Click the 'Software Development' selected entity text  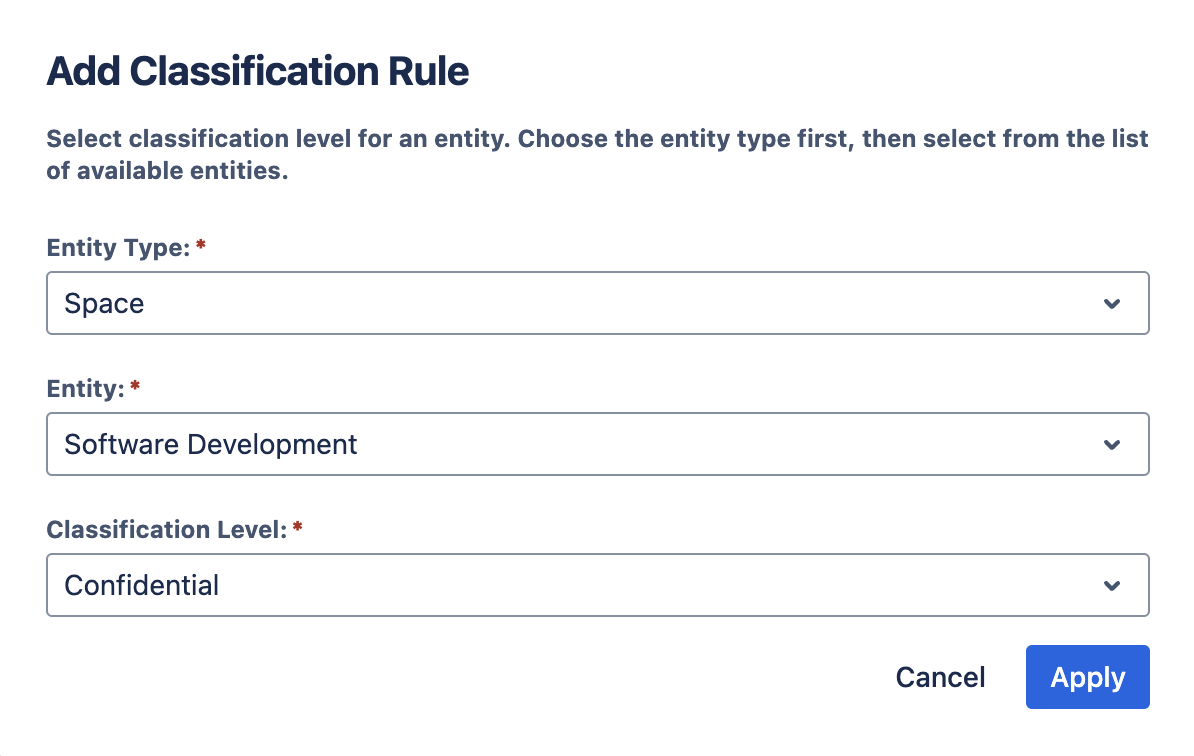(210, 445)
